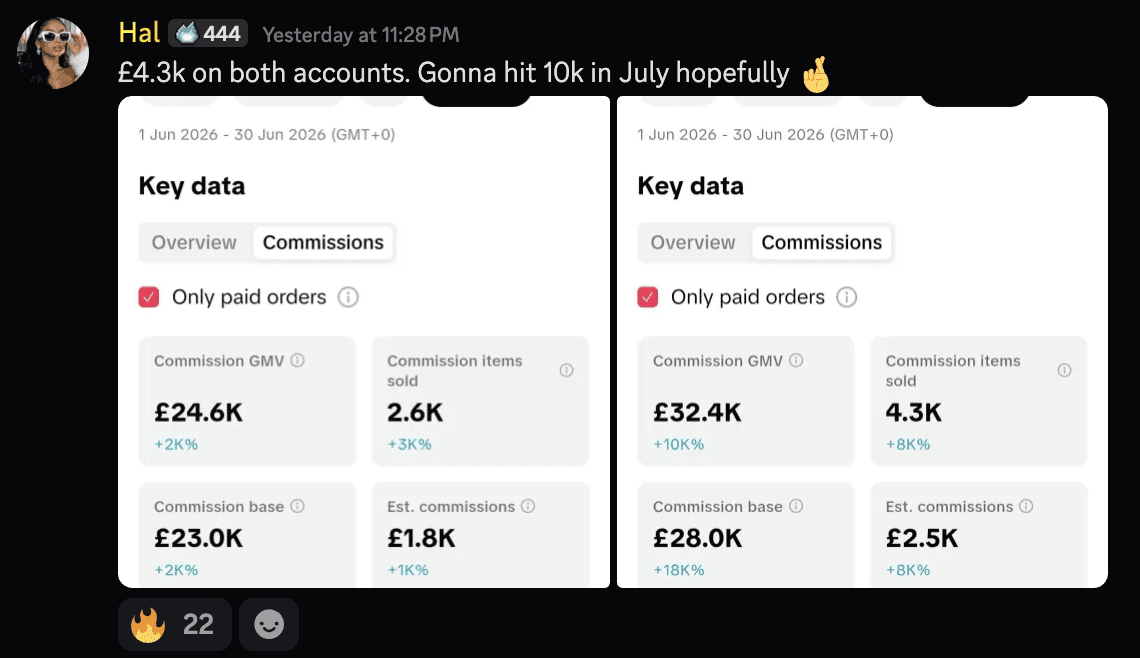1140x658 pixels.
Task: Click info icon next to left Commission GMV
Action: 297,360
